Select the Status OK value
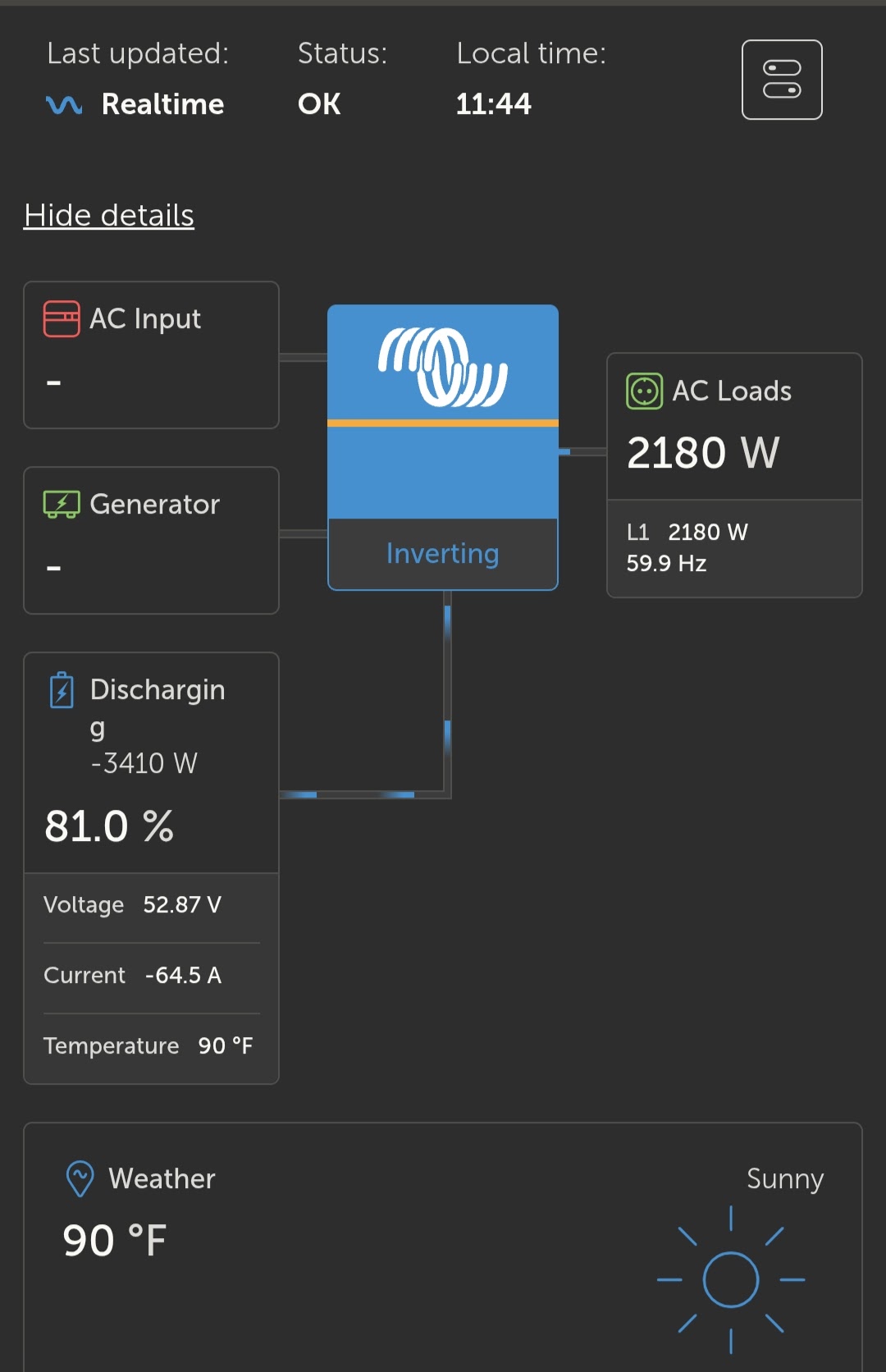Screen dimensions: 886x1372 (x=319, y=104)
